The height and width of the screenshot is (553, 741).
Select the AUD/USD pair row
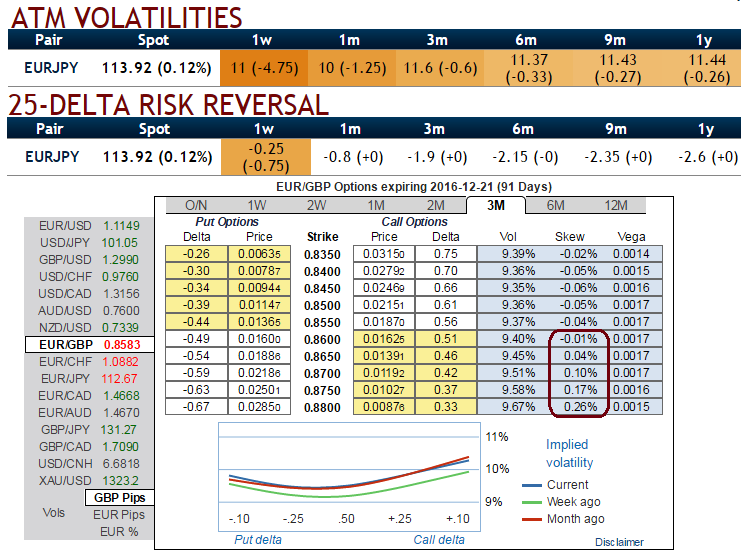(x=89, y=311)
